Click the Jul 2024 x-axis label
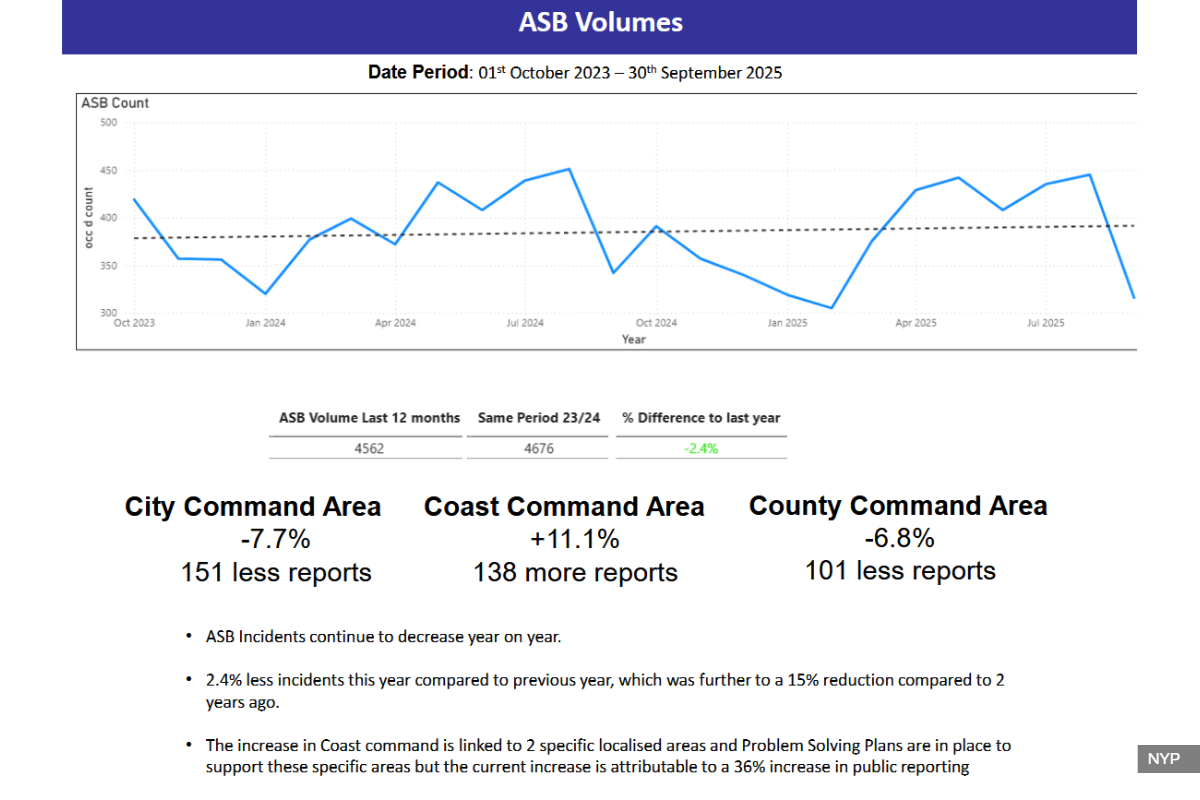The height and width of the screenshot is (800, 1200). coord(525,323)
